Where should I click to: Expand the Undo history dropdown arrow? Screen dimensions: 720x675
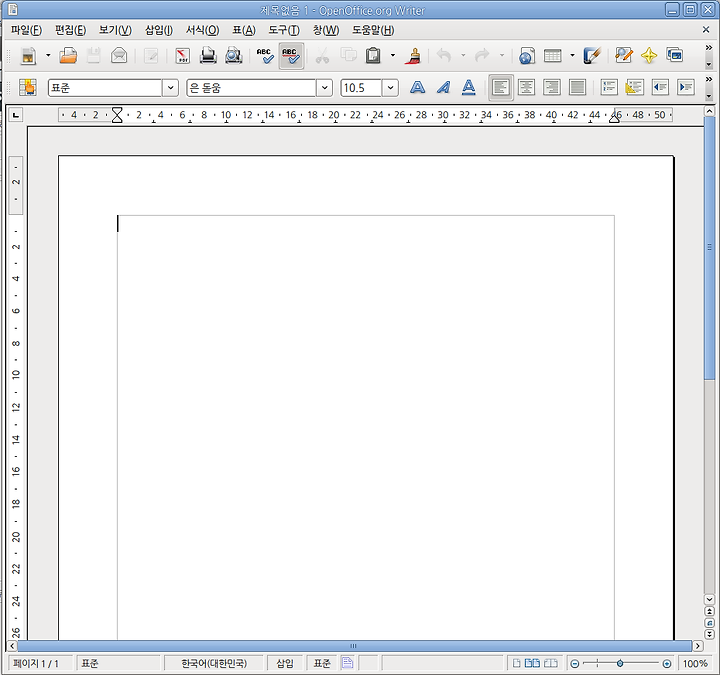click(463, 56)
